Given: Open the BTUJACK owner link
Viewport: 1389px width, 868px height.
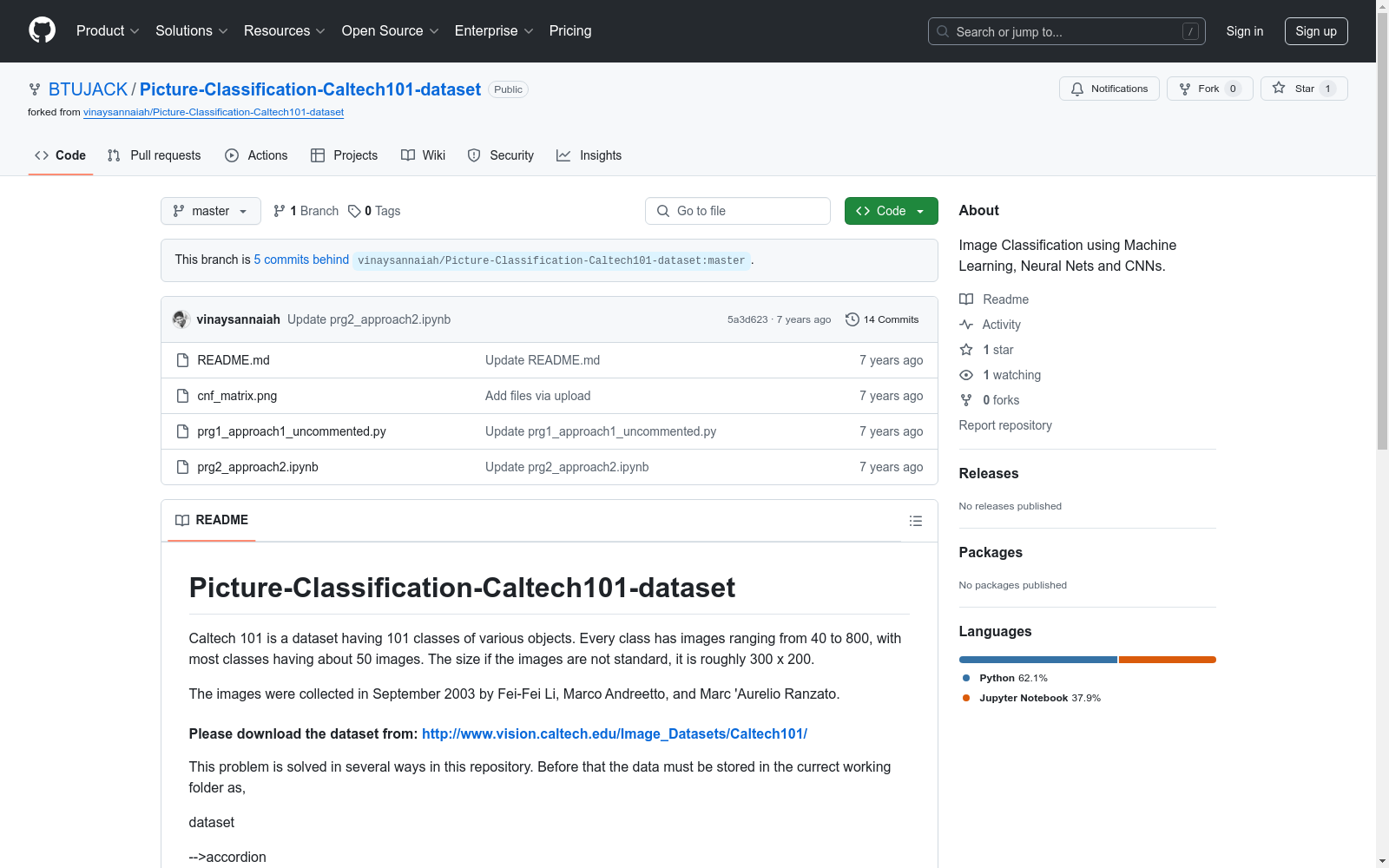Looking at the screenshot, I should click(x=89, y=89).
